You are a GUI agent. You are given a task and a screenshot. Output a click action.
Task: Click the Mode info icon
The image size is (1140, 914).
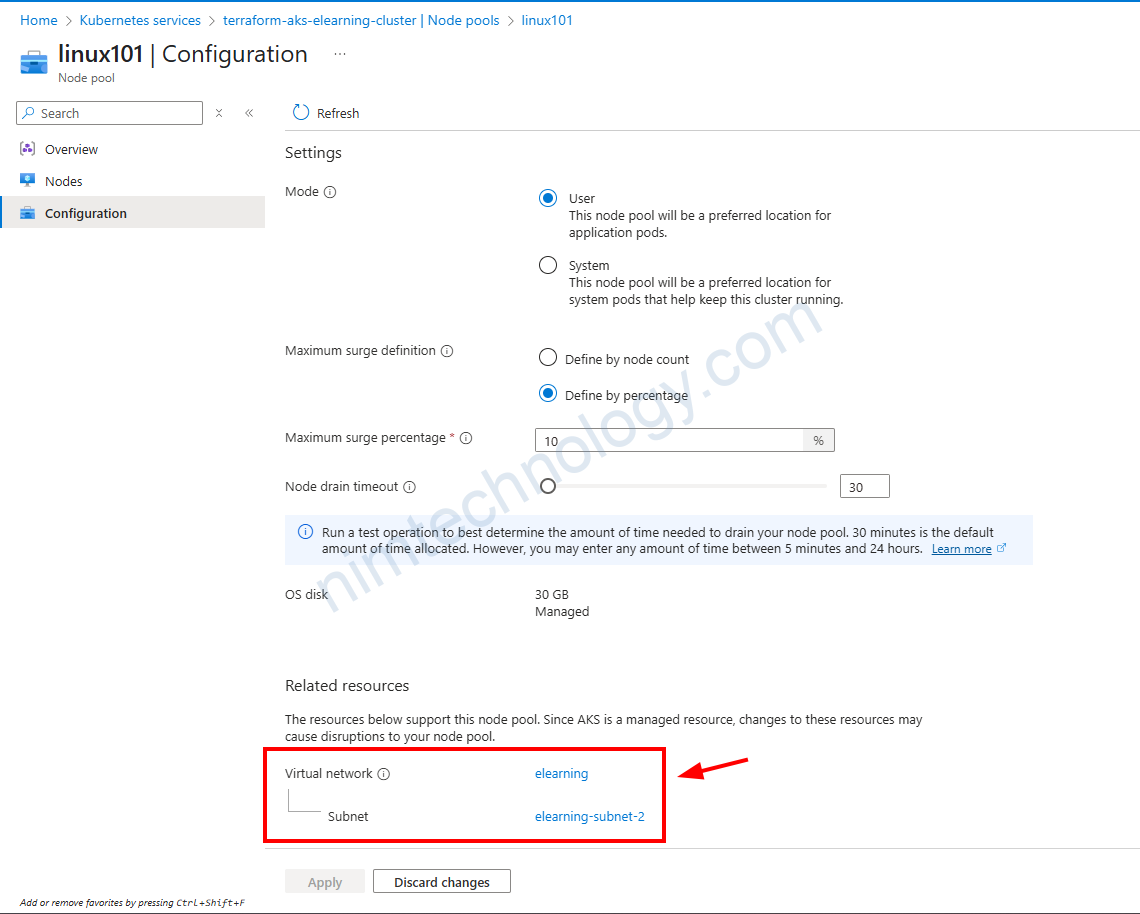330,192
